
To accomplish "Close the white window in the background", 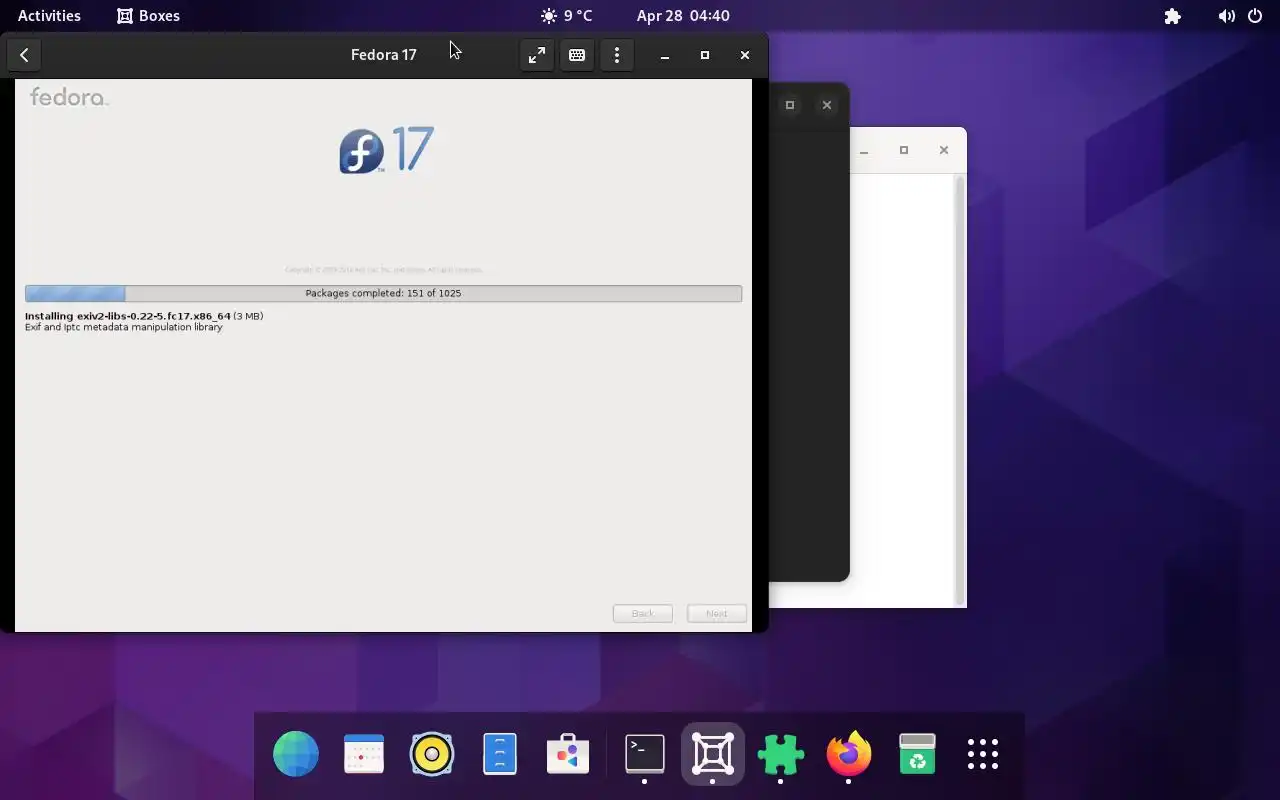I will pos(944,150).
